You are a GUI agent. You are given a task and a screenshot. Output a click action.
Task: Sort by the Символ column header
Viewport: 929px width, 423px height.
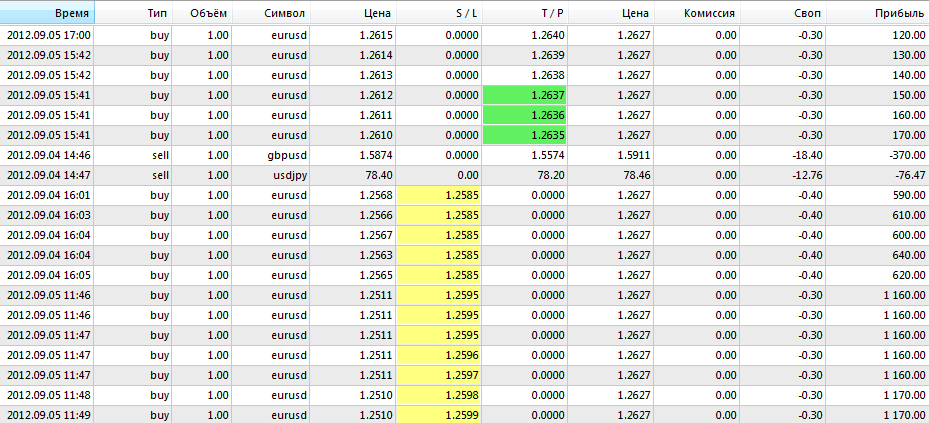[270, 12]
